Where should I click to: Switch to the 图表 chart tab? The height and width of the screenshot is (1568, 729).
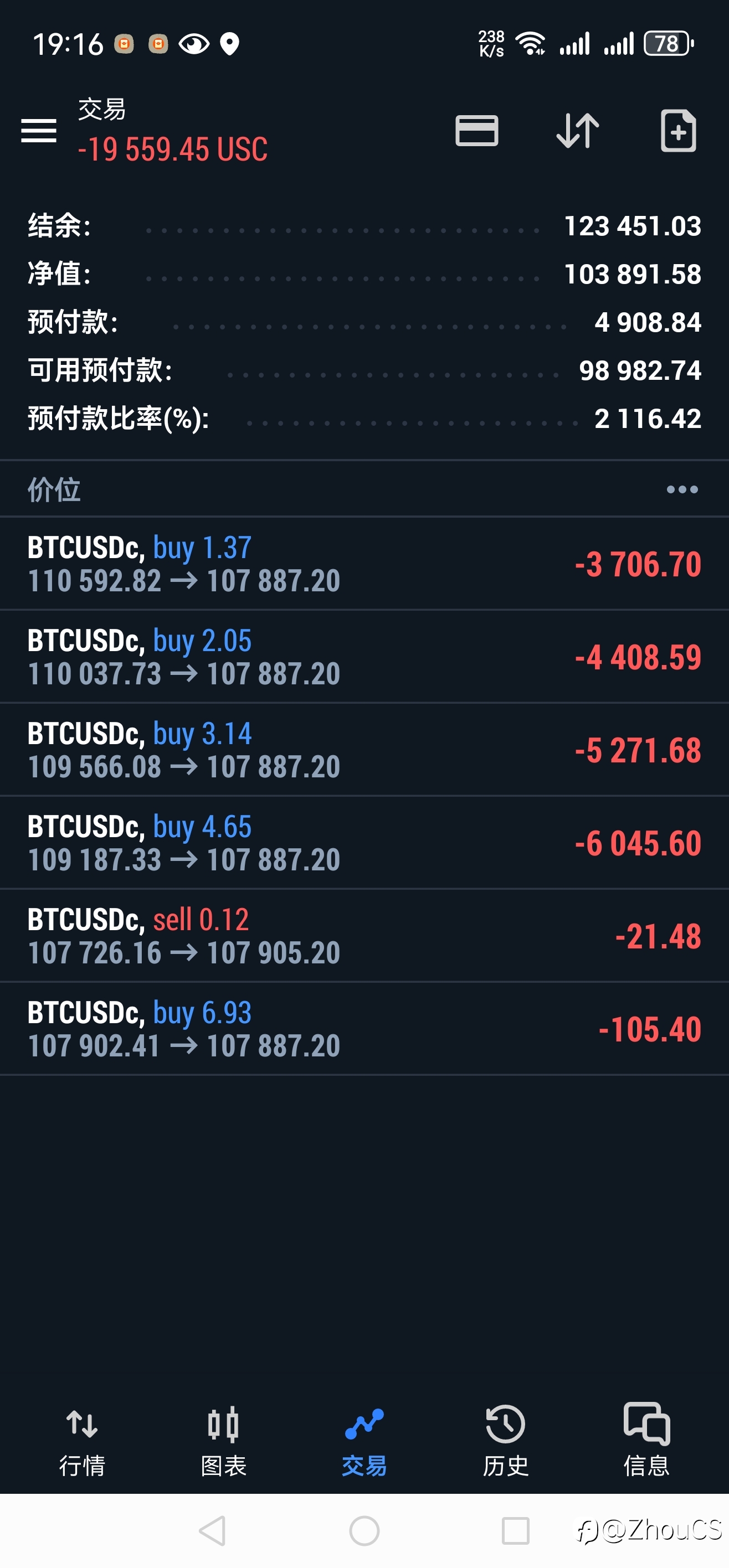coord(223,1440)
